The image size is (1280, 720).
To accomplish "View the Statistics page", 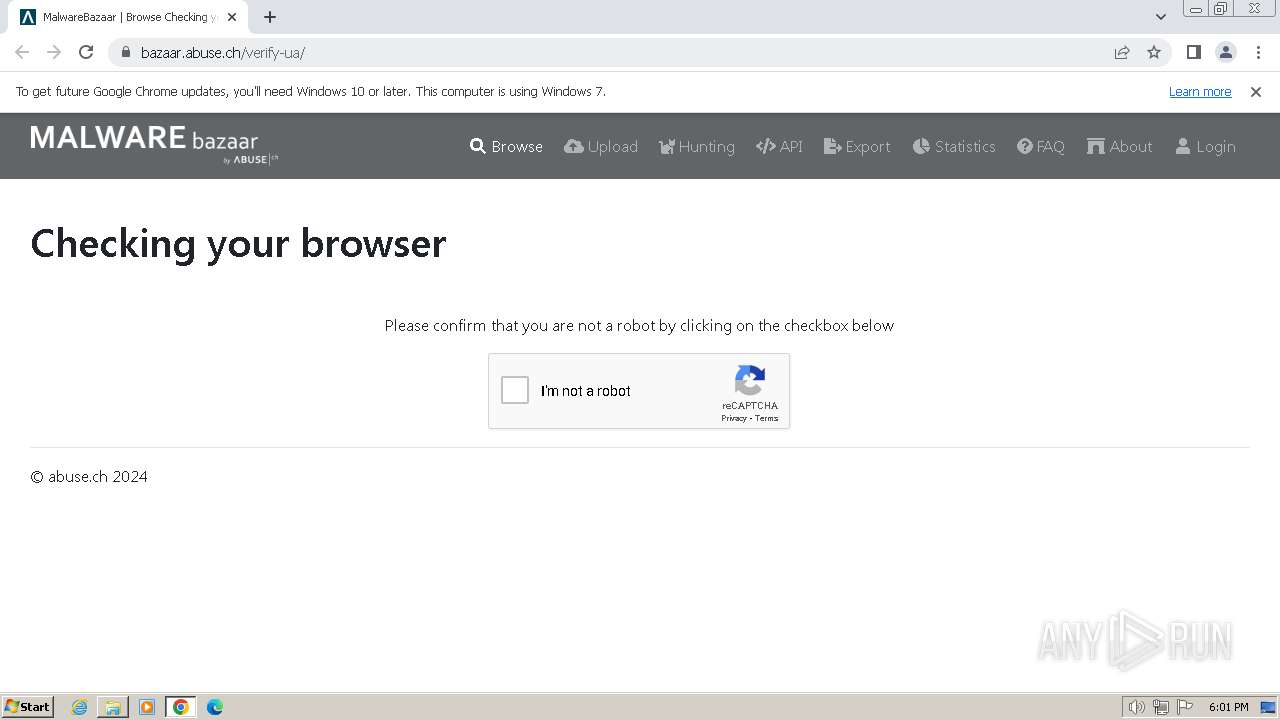I will [x=954, y=146].
